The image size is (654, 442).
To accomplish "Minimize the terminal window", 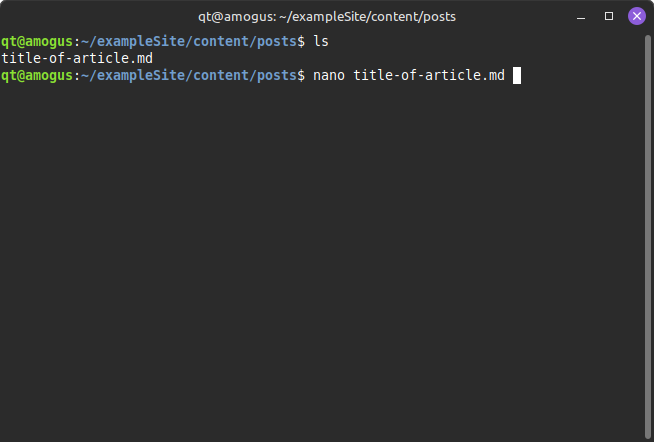I will coord(582,16).
